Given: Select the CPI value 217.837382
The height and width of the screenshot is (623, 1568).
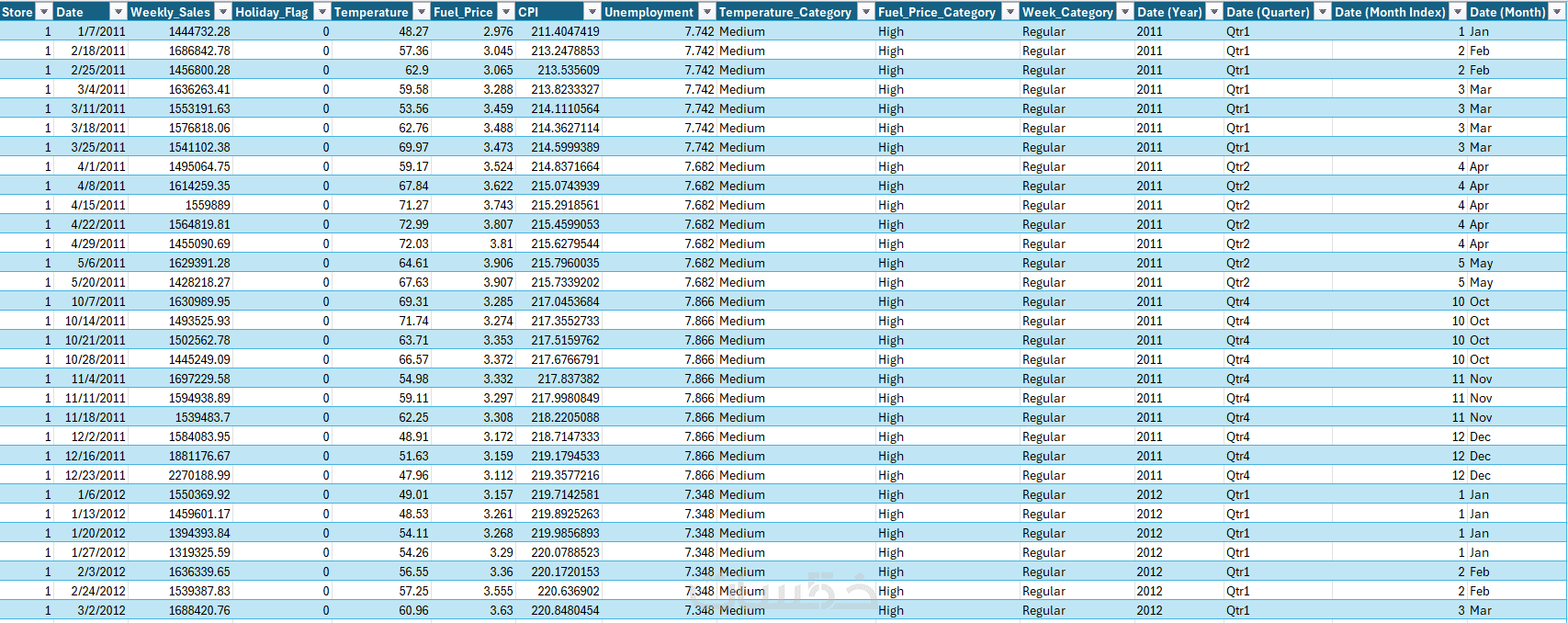Looking at the screenshot, I should (569, 379).
